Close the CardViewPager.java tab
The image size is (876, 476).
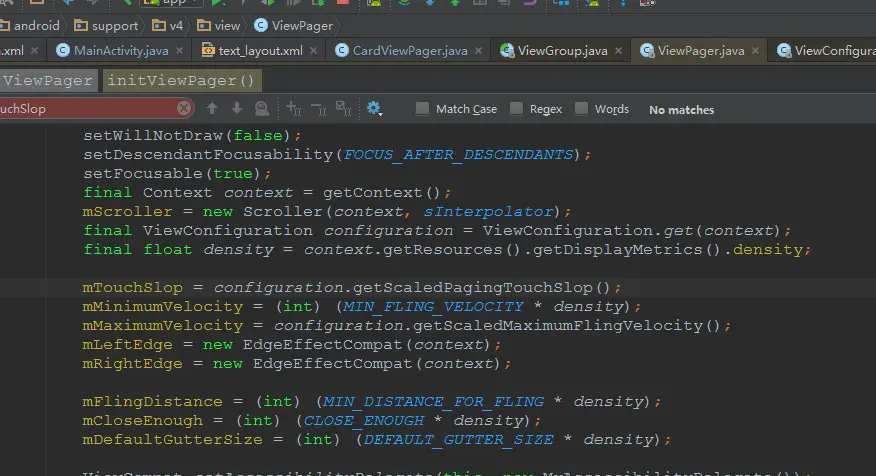tap(479, 51)
